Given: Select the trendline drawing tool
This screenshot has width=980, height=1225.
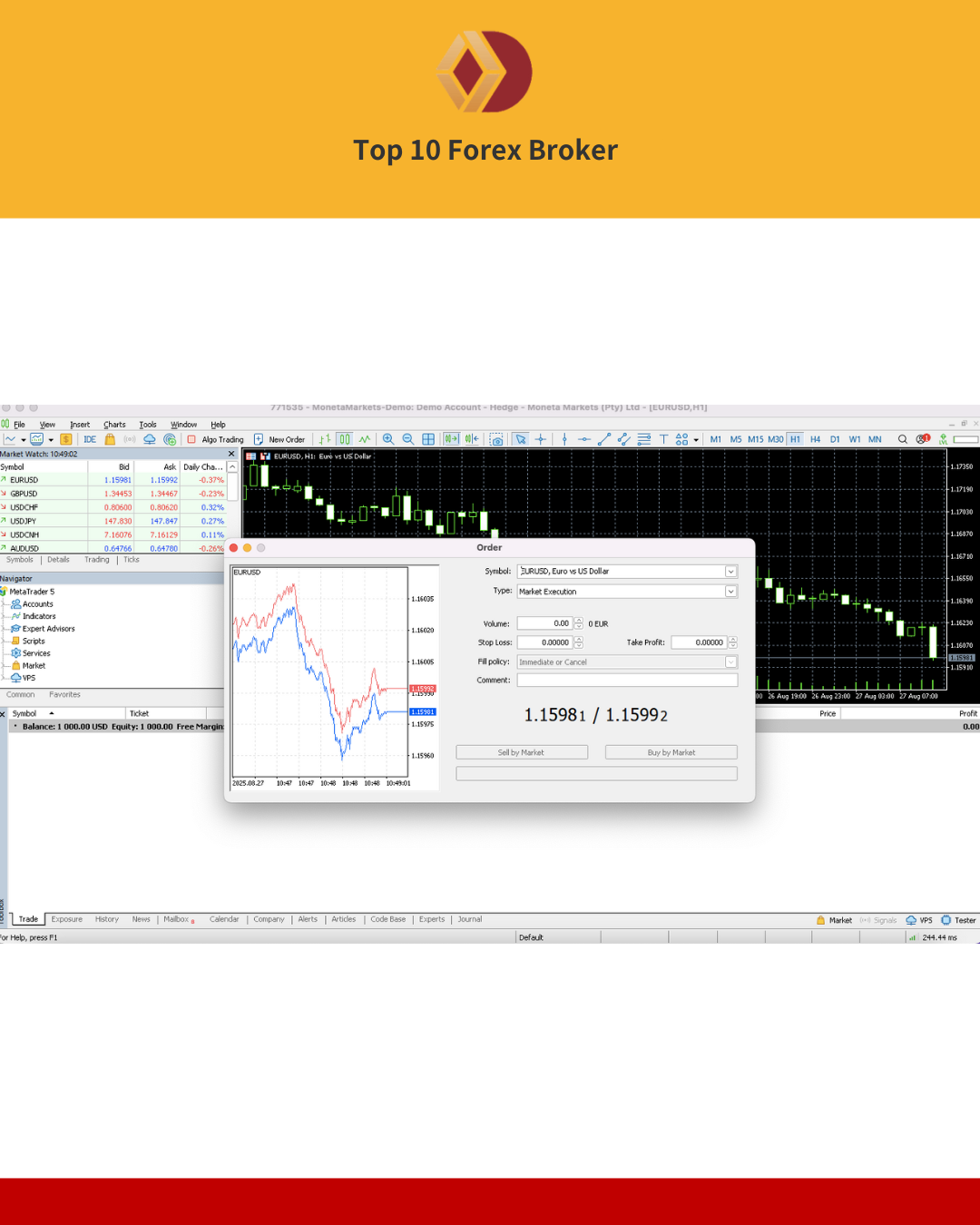Looking at the screenshot, I should [604, 439].
